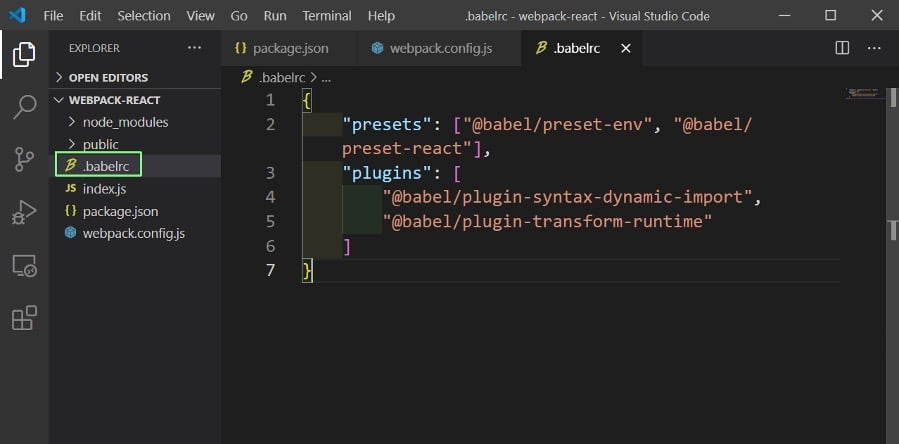The height and width of the screenshot is (444, 899).
Task: Click the .babelrc tab Babel icon
Action: [541, 48]
